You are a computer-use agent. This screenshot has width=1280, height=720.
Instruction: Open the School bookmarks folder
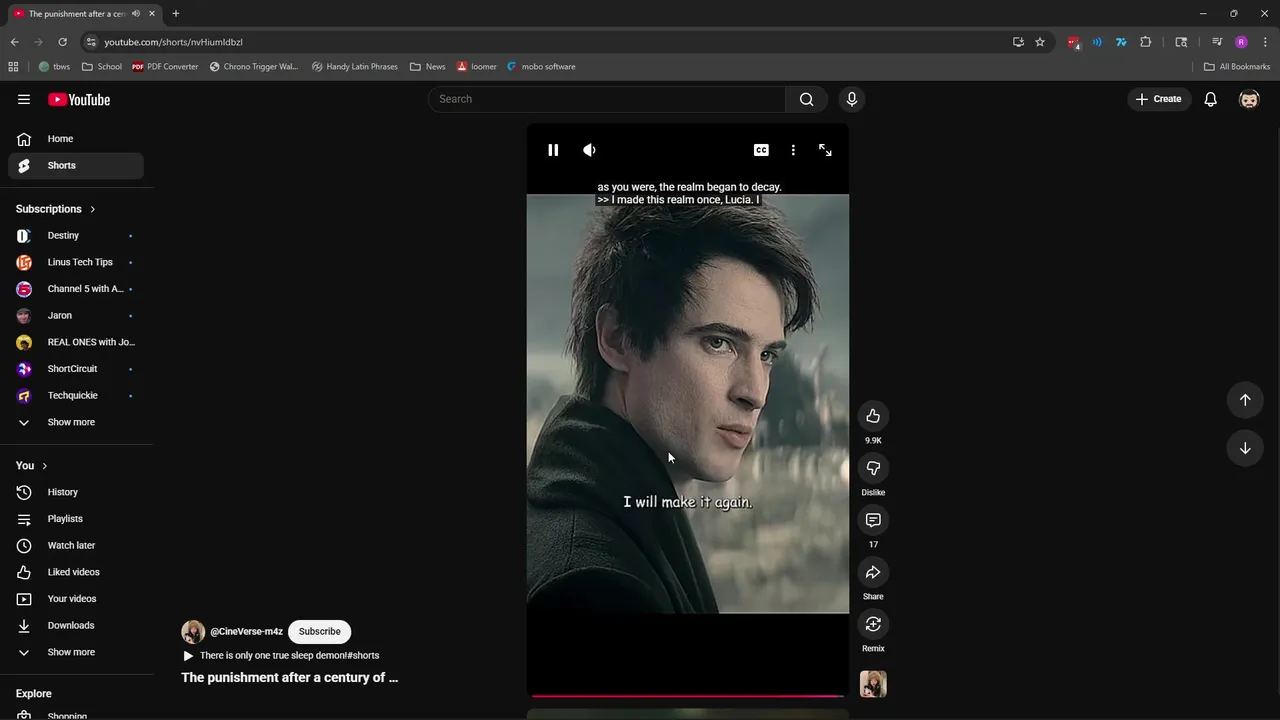(102, 67)
